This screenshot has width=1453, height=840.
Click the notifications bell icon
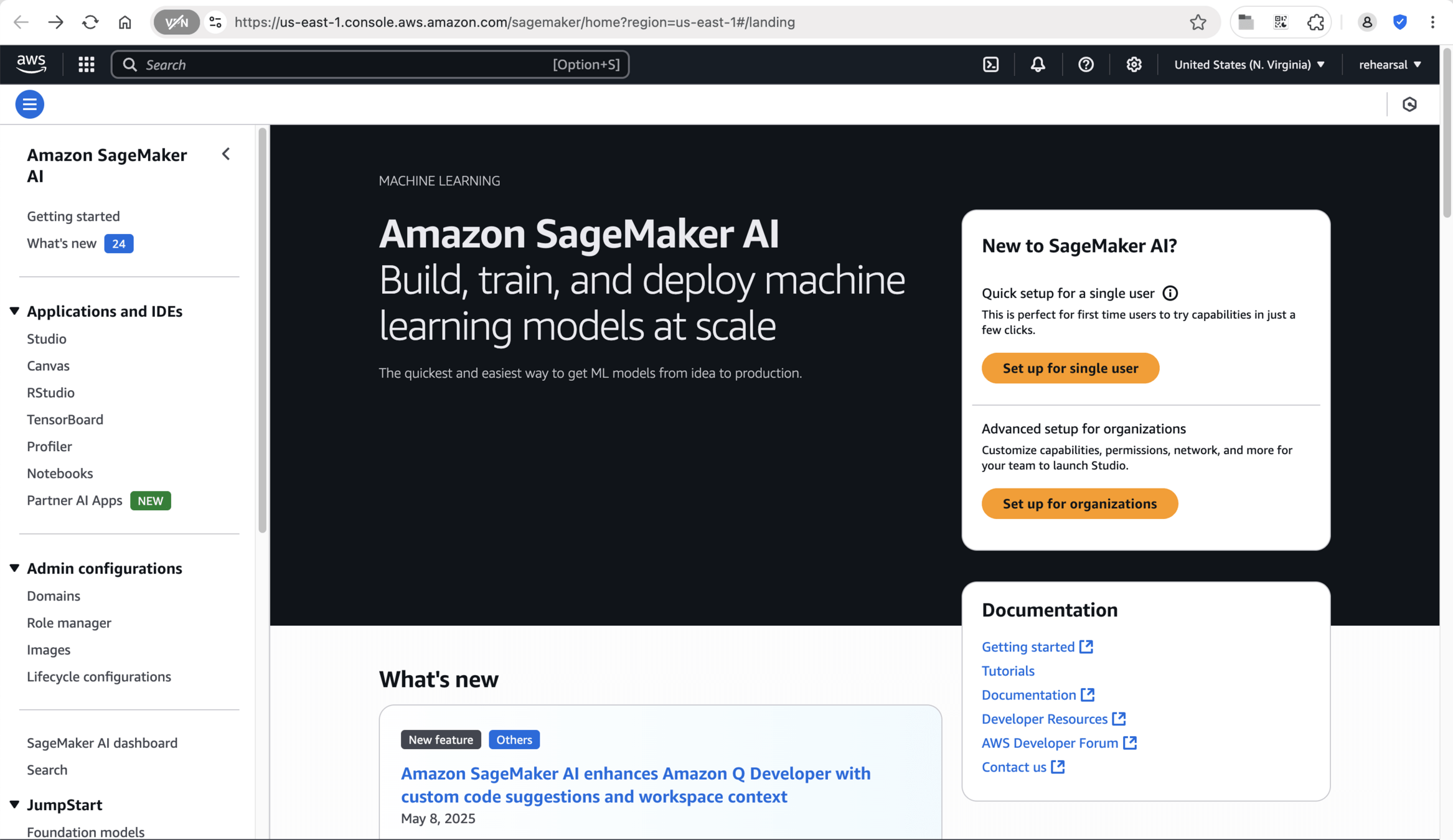pyautogui.click(x=1038, y=65)
